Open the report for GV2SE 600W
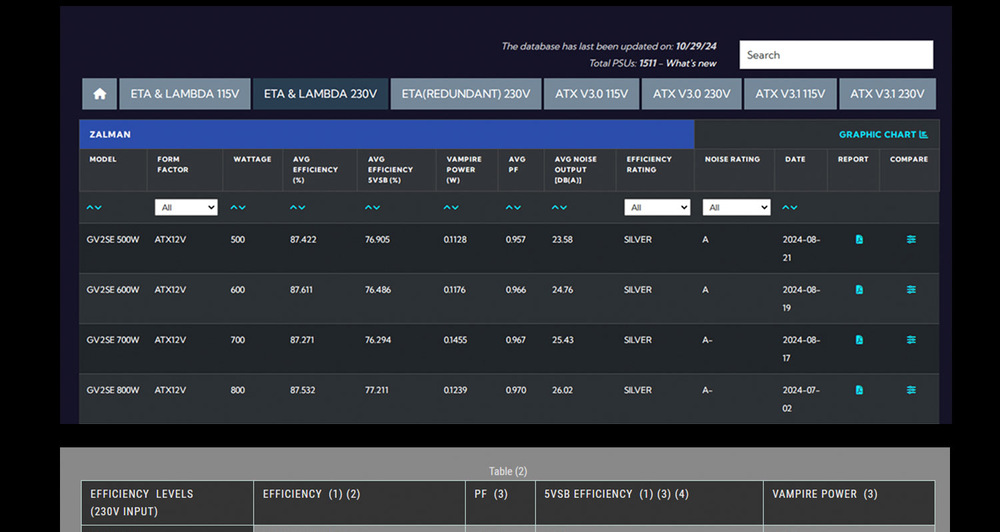 click(x=859, y=290)
